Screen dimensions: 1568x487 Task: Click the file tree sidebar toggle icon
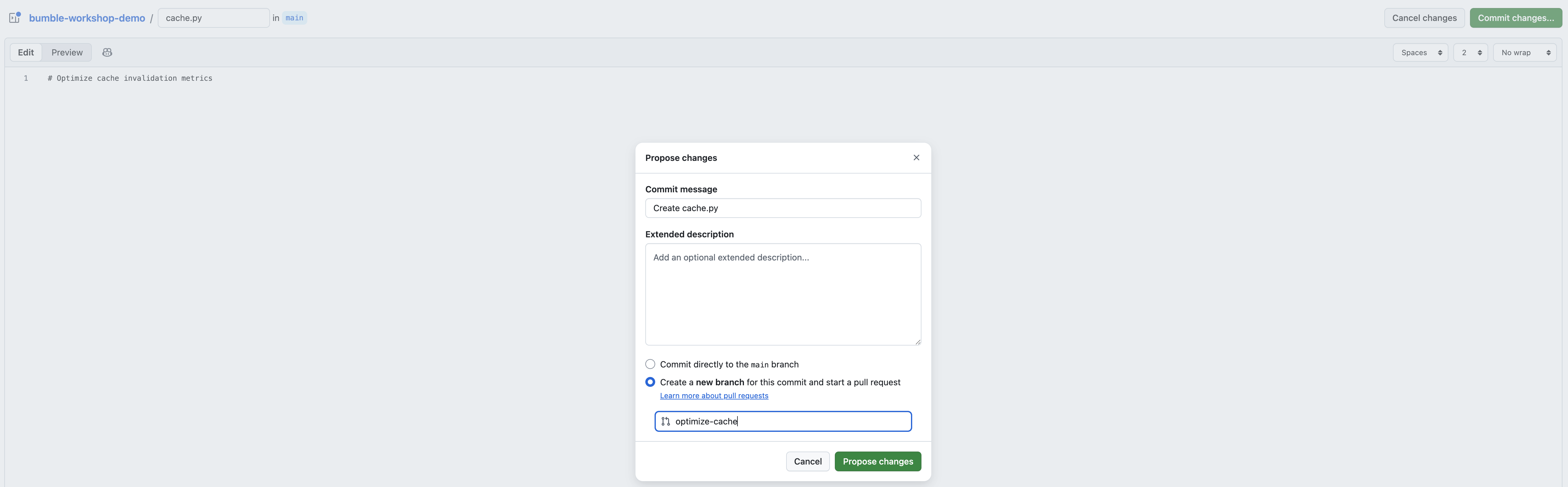pyautogui.click(x=15, y=18)
